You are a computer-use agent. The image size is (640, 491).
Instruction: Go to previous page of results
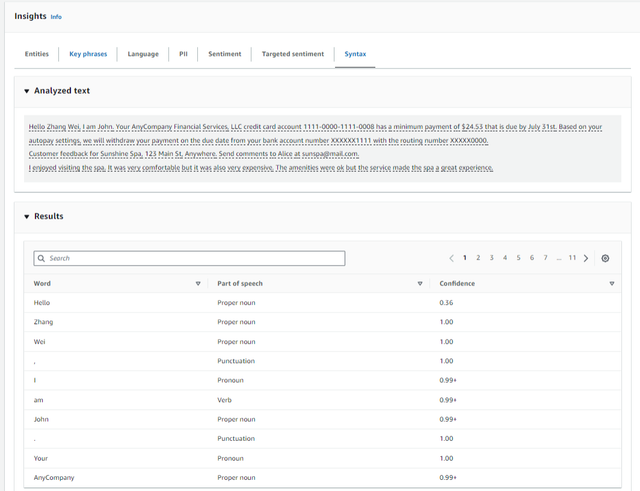pos(451,258)
